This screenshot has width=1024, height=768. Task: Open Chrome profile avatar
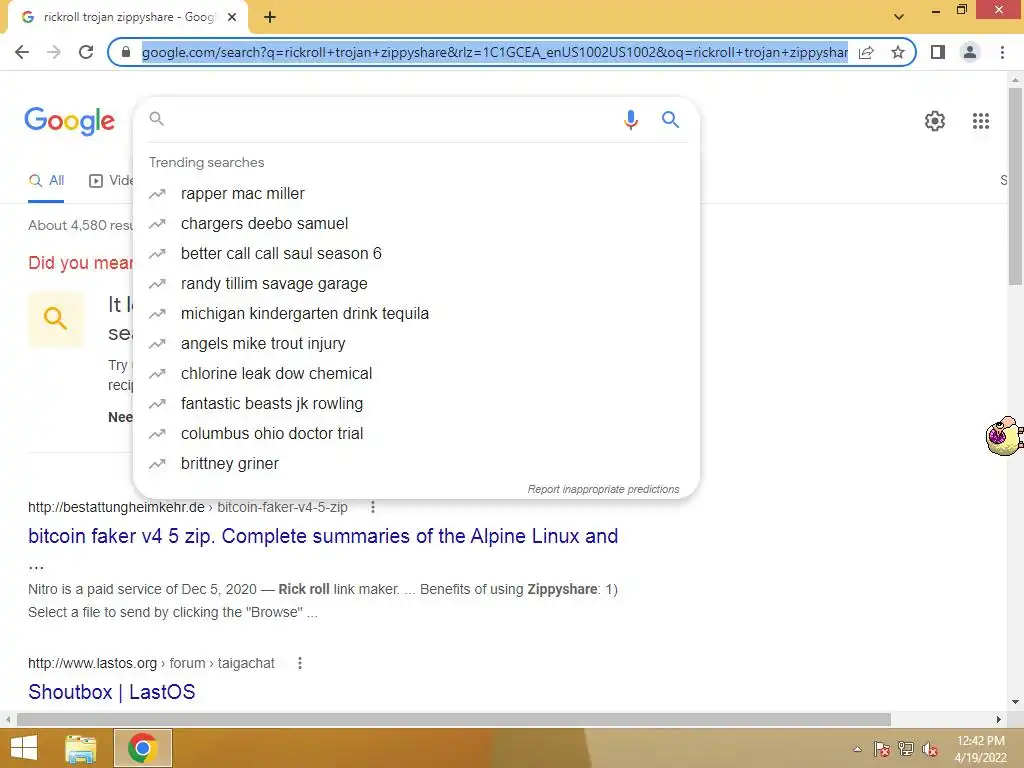[970, 52]
